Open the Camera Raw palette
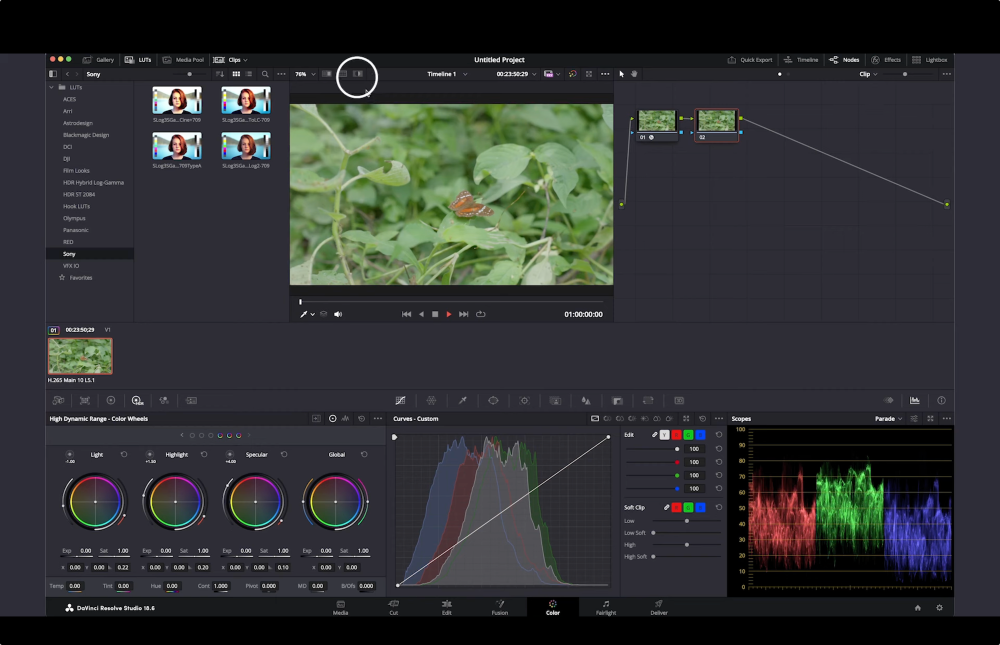Viewport: 1000px width, 645px height. pyautogui.click(x=58, y=401)
